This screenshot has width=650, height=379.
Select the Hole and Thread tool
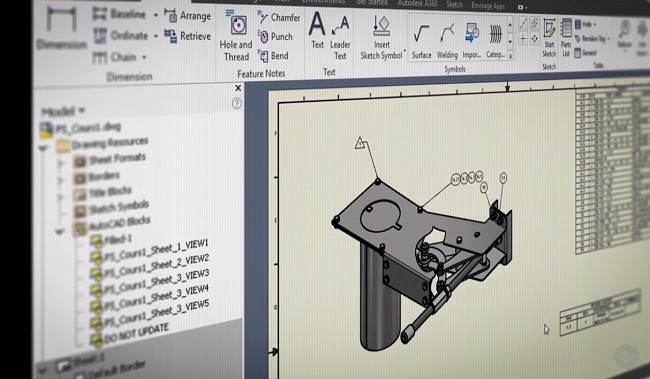point(236,36)
